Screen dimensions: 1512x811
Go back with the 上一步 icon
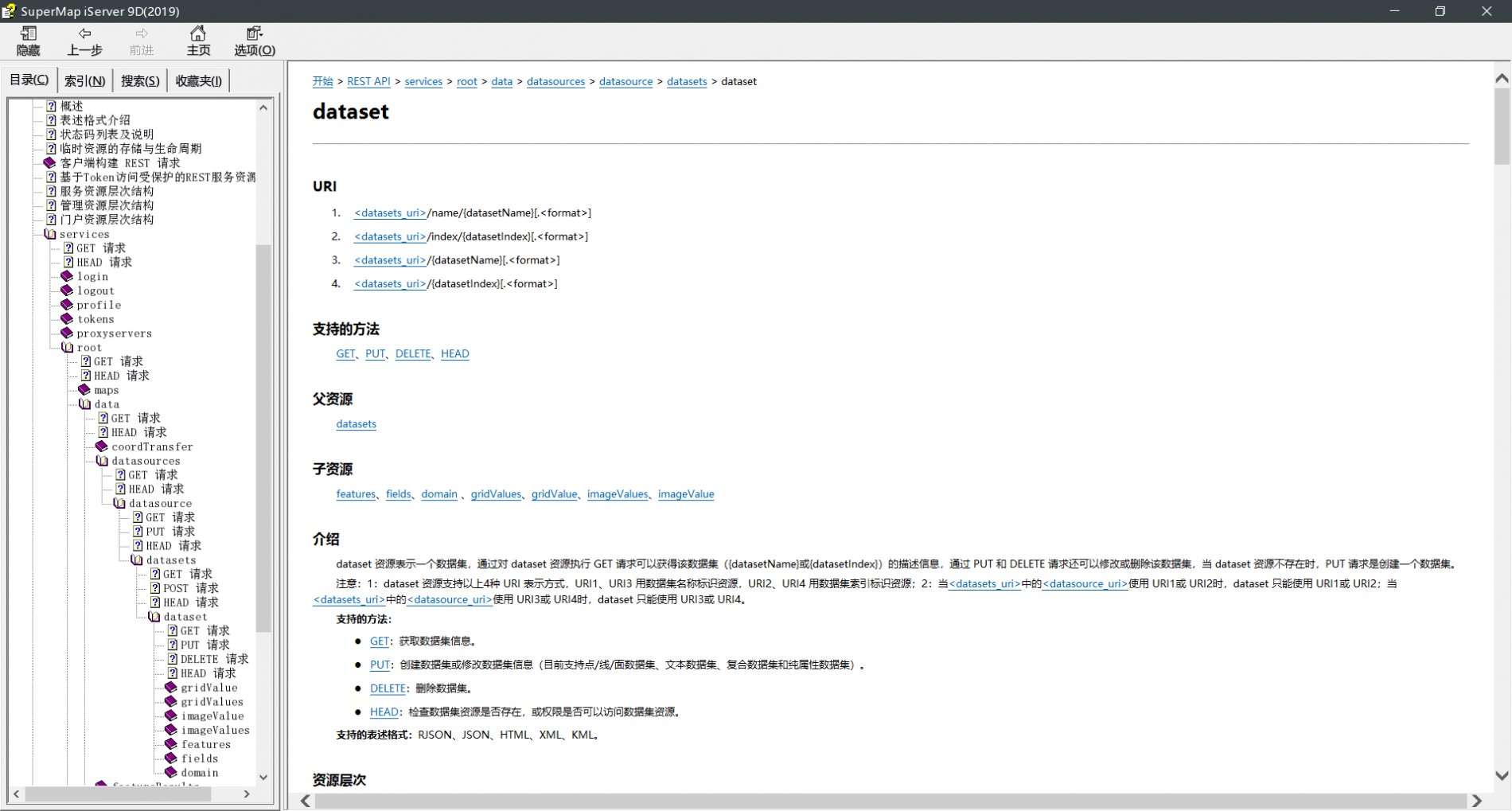(x=84, y=33)
